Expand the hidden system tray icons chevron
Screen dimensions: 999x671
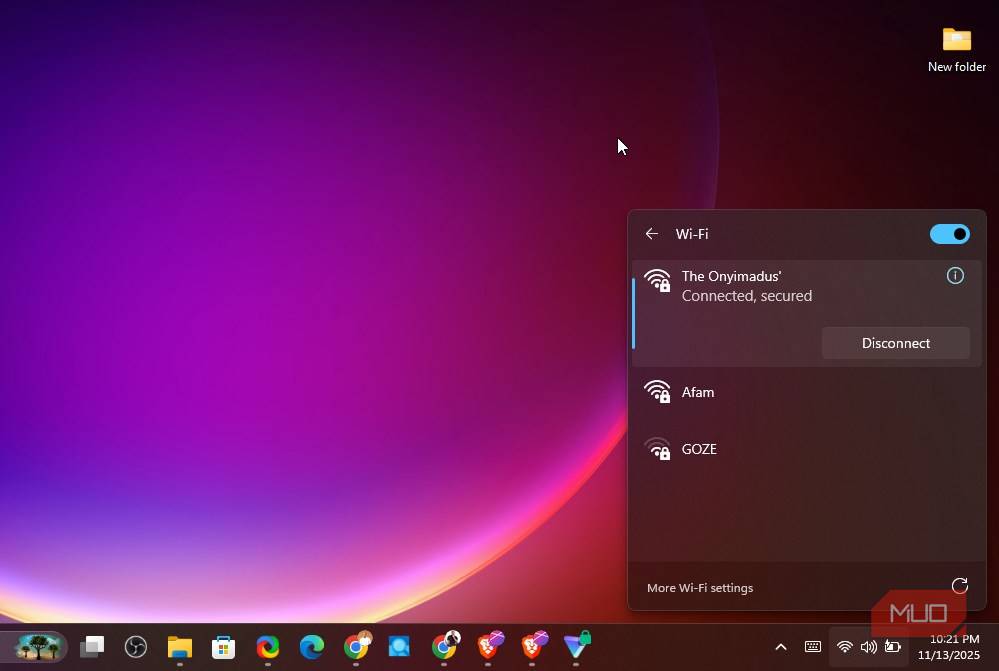click(x=781, y=647)
